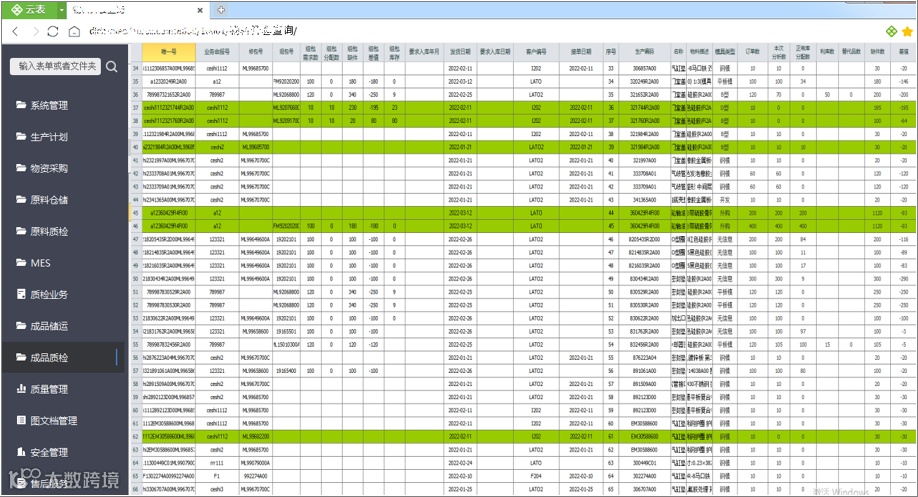918x497 pixels.
Task: Select the 差值 column header
Action: click(x=903, y=52)
